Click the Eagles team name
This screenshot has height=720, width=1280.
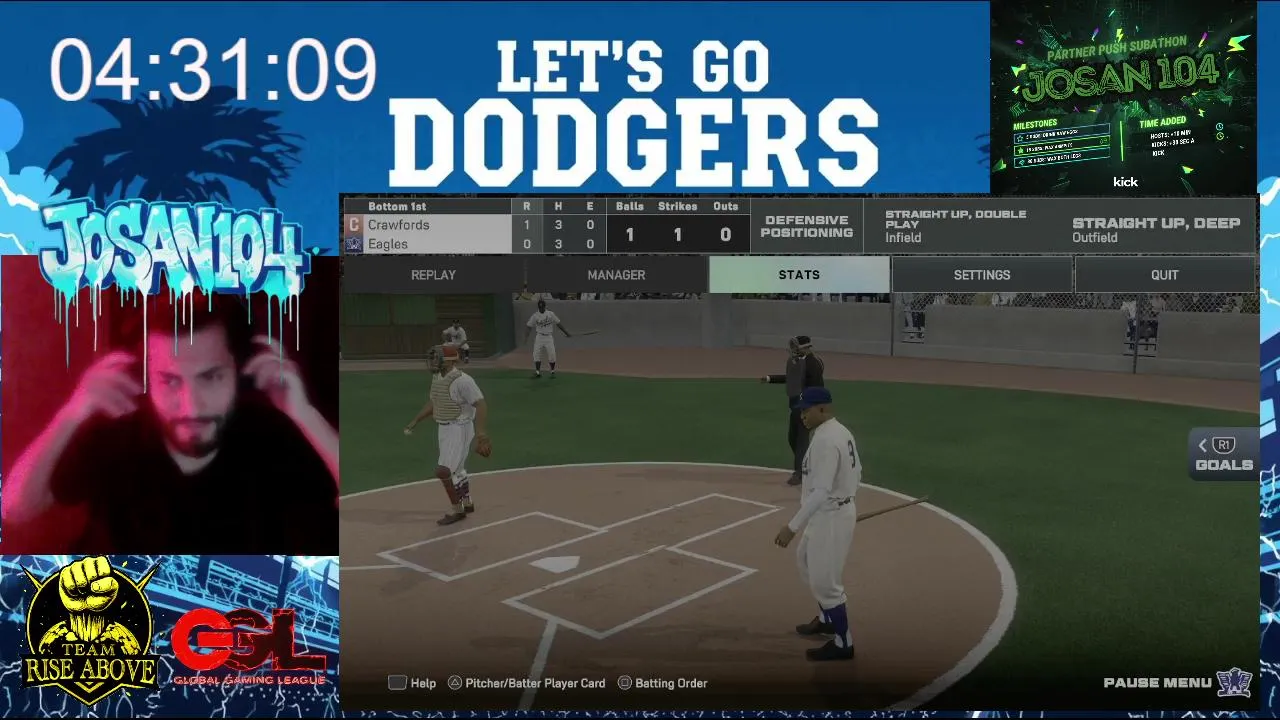pos(387,244)
